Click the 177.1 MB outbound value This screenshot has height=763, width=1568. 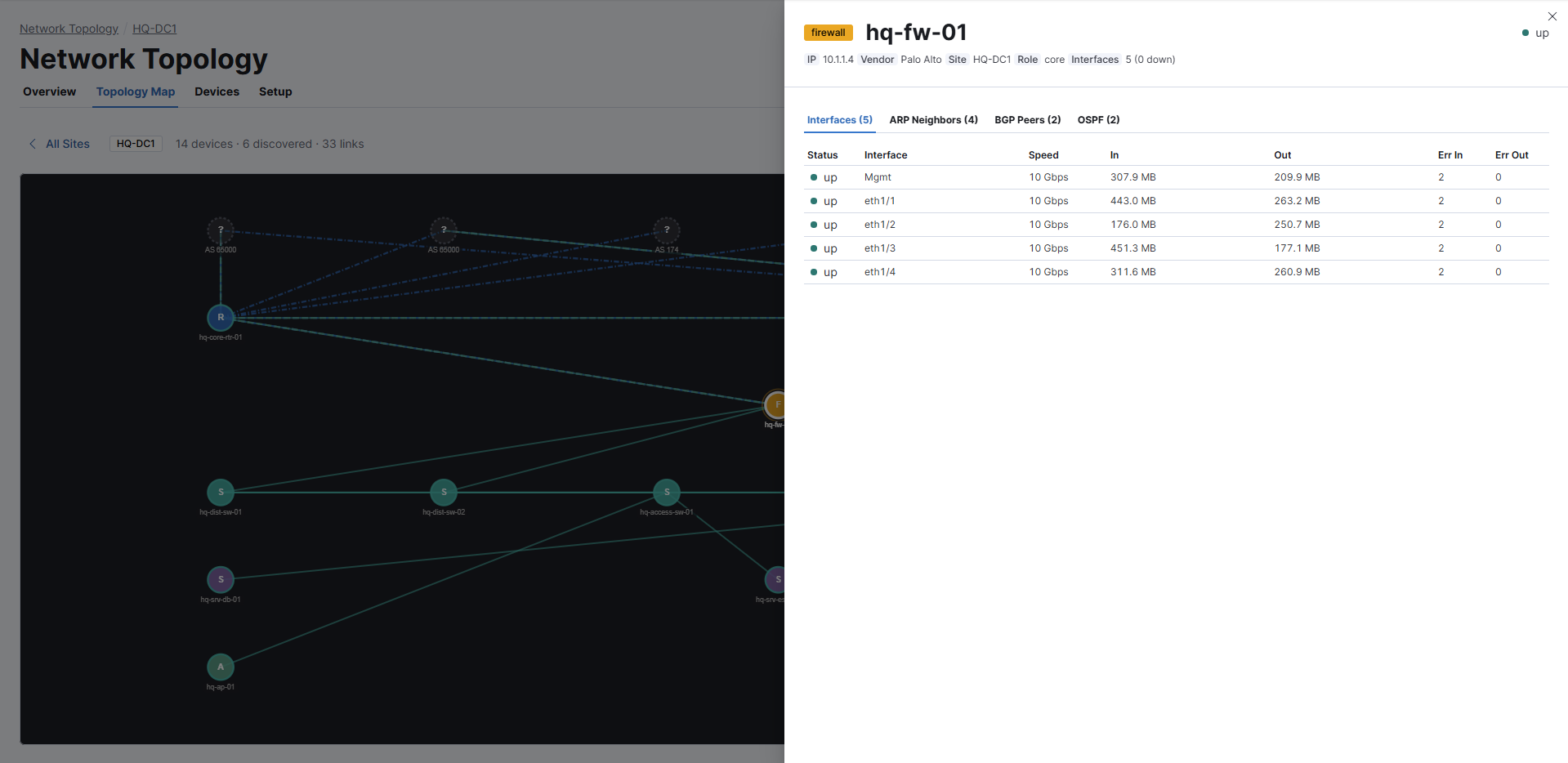pos(1298,248)
